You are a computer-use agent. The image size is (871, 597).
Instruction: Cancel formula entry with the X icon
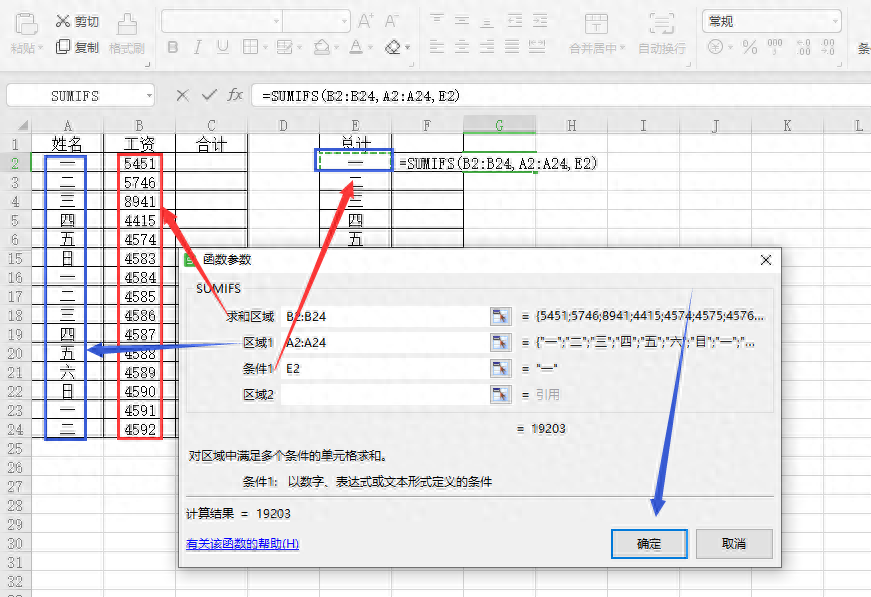182,96
